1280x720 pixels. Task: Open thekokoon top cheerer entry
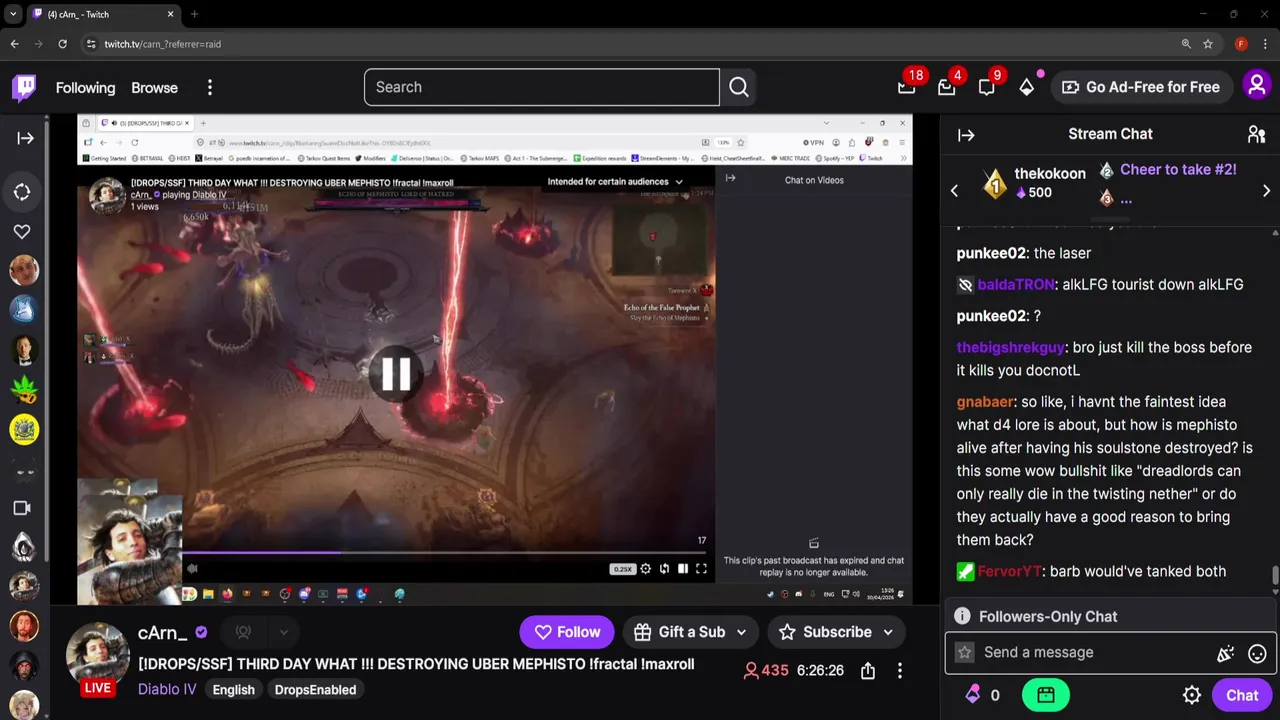coord(1036,183)
